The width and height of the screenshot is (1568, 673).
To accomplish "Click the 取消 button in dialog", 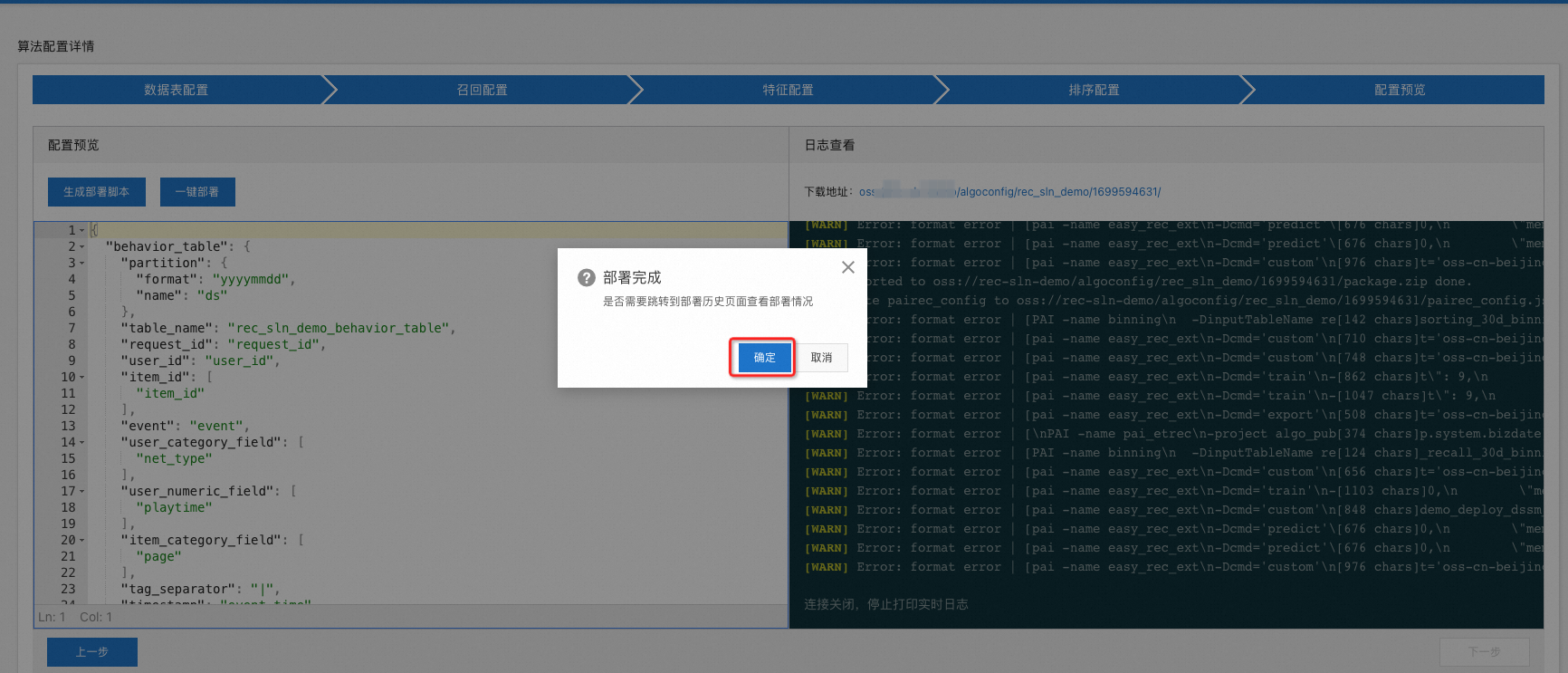I will (821, 358).
